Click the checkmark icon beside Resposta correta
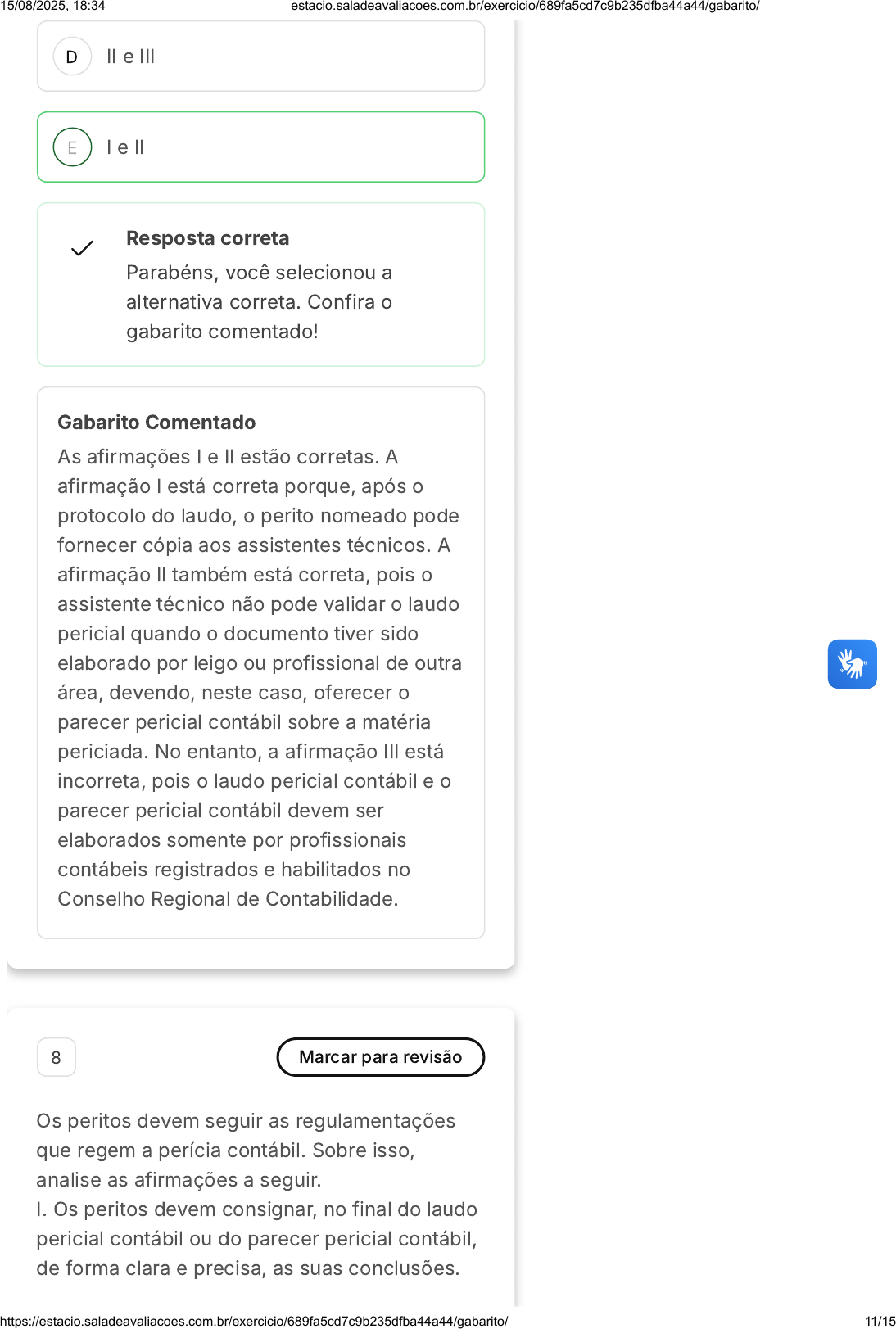This screenshot has height=1329, width=896. pyautogui.click(x=82, y=248)
